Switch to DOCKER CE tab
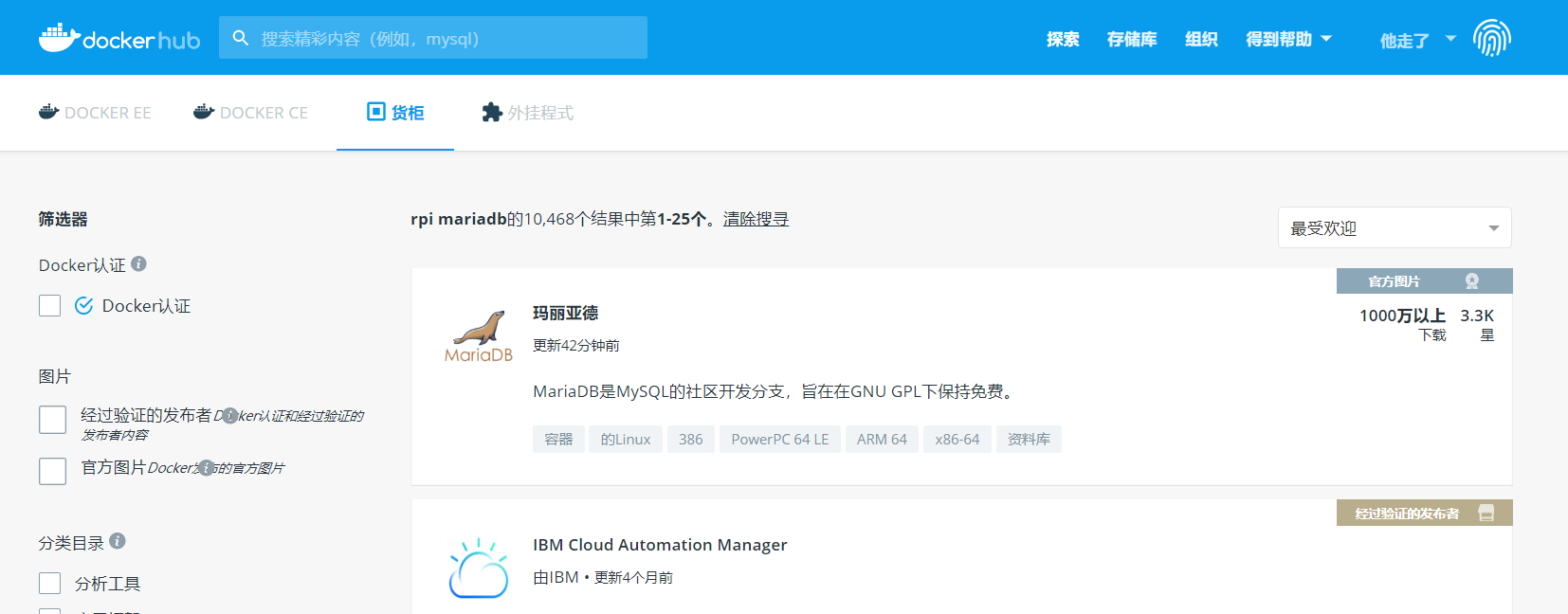The width and height of the screenshot is (1568, 614). (250, 113)
